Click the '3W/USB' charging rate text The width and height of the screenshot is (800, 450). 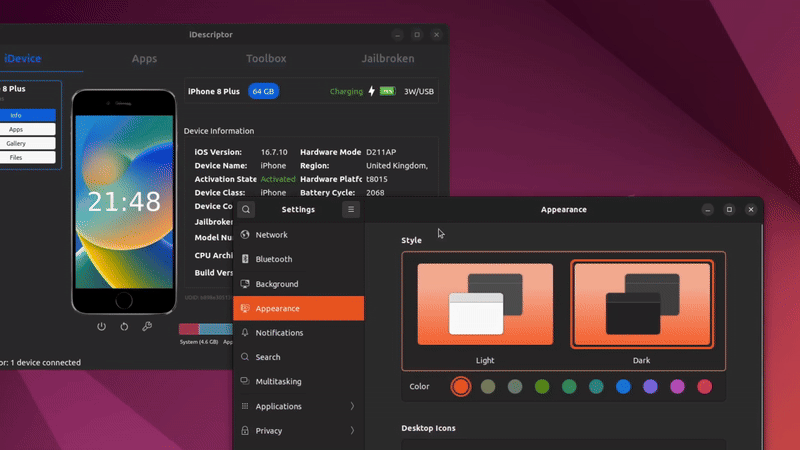[419, 91]
